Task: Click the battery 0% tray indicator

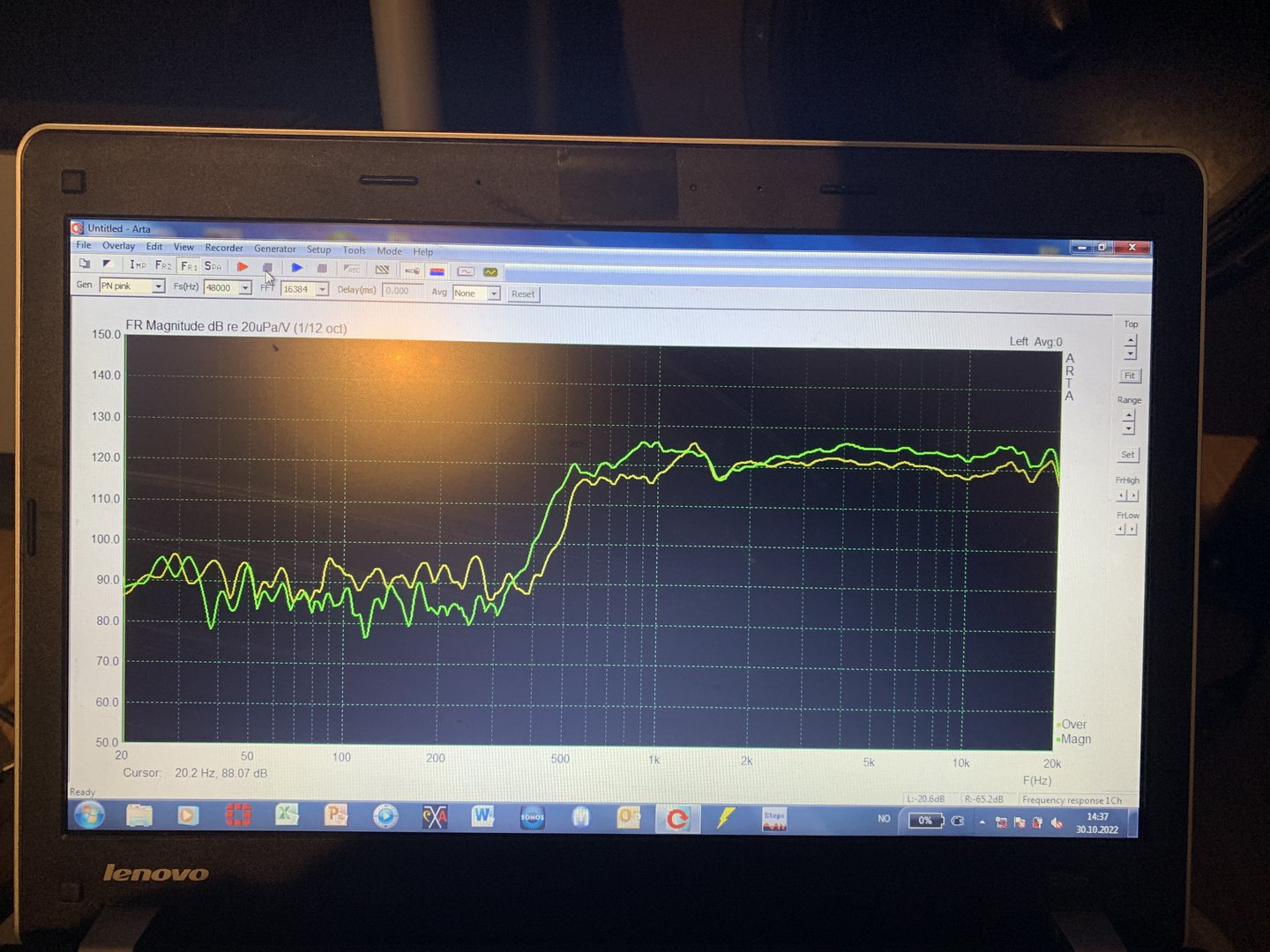Action: (926, 821)
